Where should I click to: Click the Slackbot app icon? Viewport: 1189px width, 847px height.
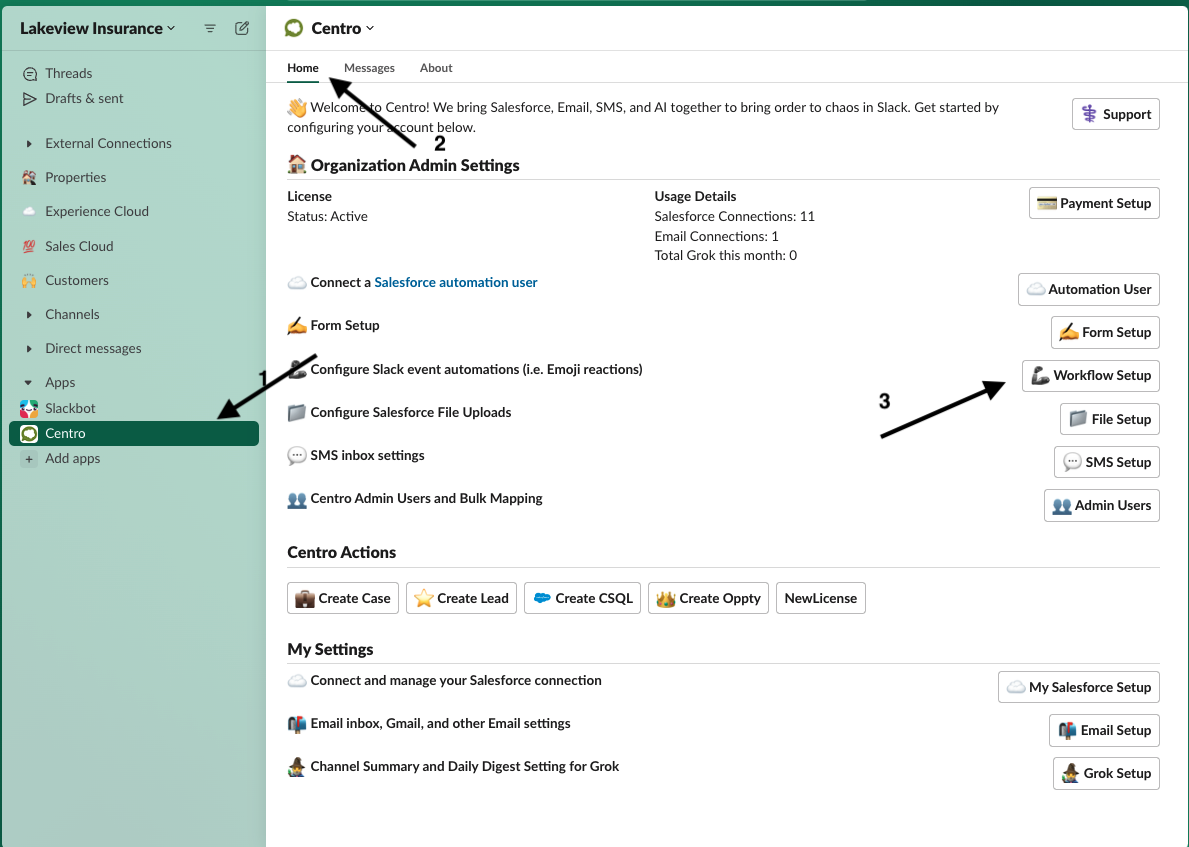(29, 409)
